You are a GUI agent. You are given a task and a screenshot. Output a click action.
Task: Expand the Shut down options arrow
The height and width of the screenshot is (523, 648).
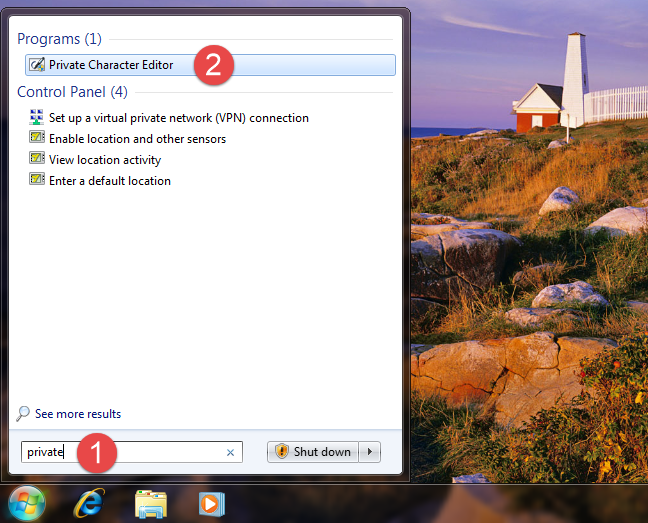coord(370,452)
